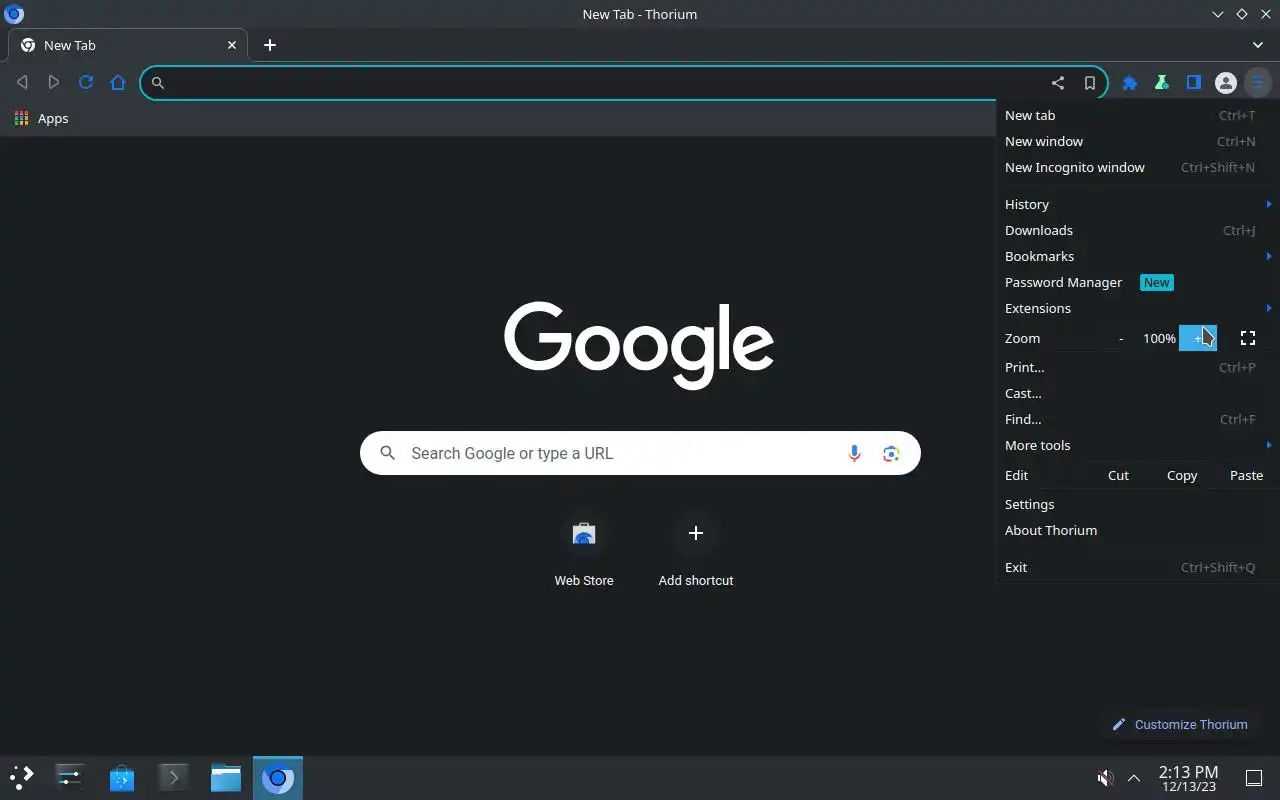This screenshot has height=800, width=1280.
Task: Go back with the back arrow
Action: click(x=22, y=83)
